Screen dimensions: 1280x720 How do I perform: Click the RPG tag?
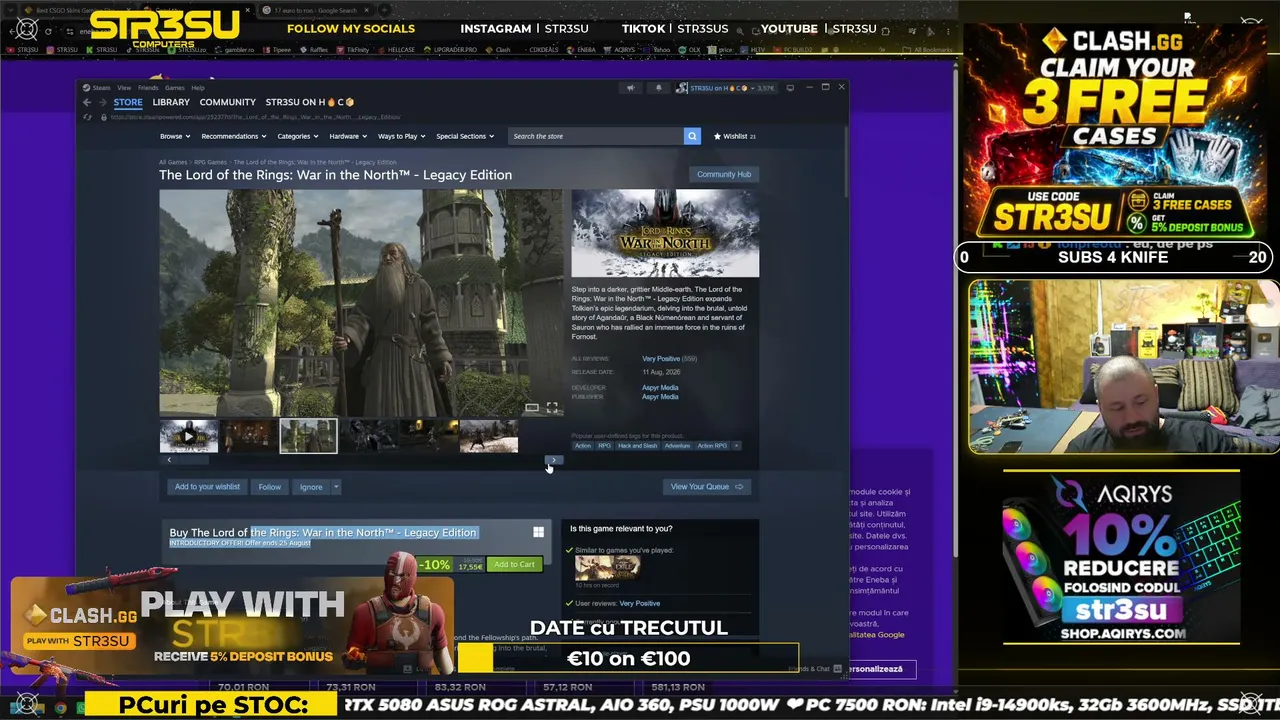pos(604,446)
